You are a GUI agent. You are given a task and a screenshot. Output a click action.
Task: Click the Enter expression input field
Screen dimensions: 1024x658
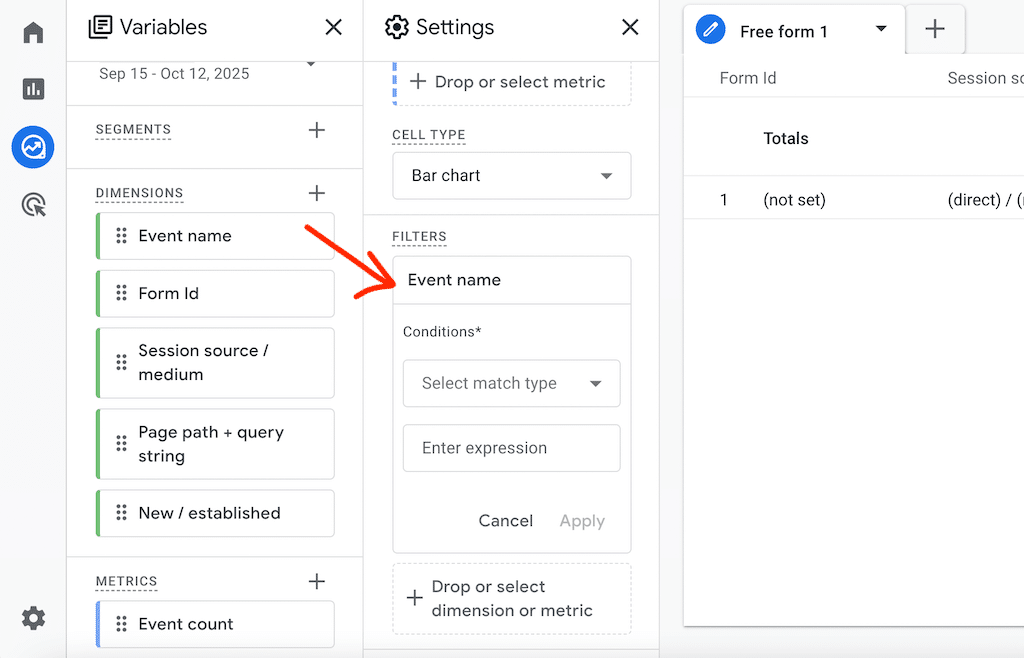click(x=511, y=448)
